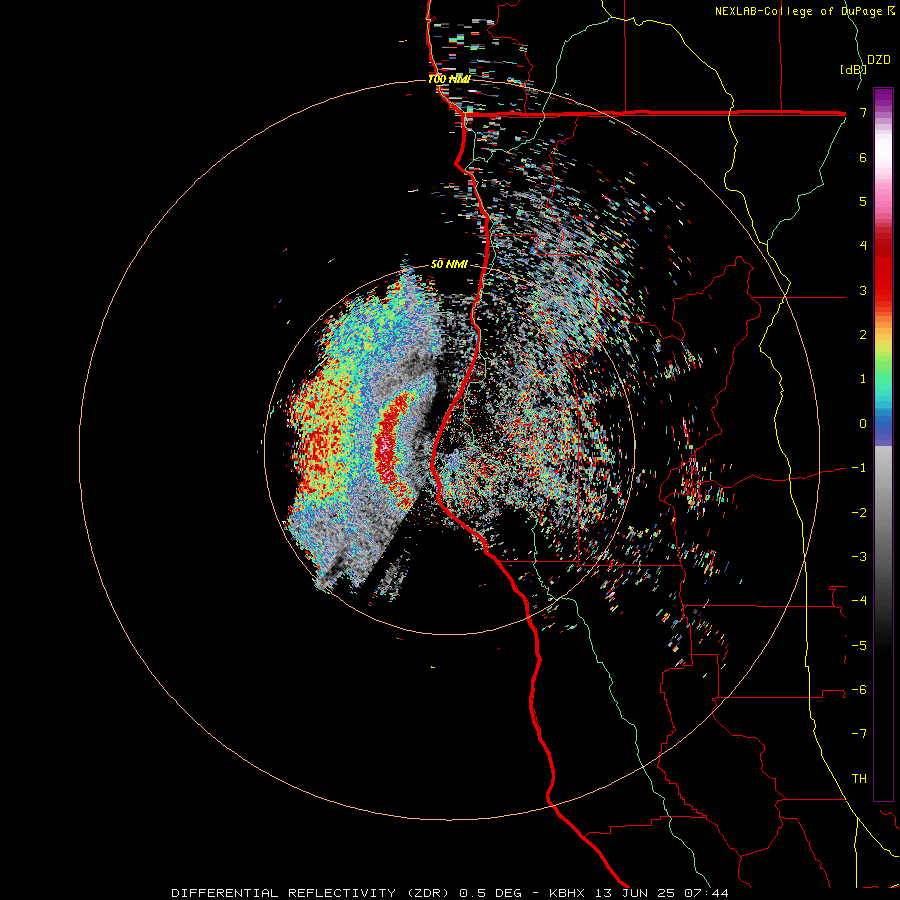Click the DIFFERENTIAL REFLECTIVITY caption text
Viewport: 900px width, 900px height.
[x=284, y=893]
